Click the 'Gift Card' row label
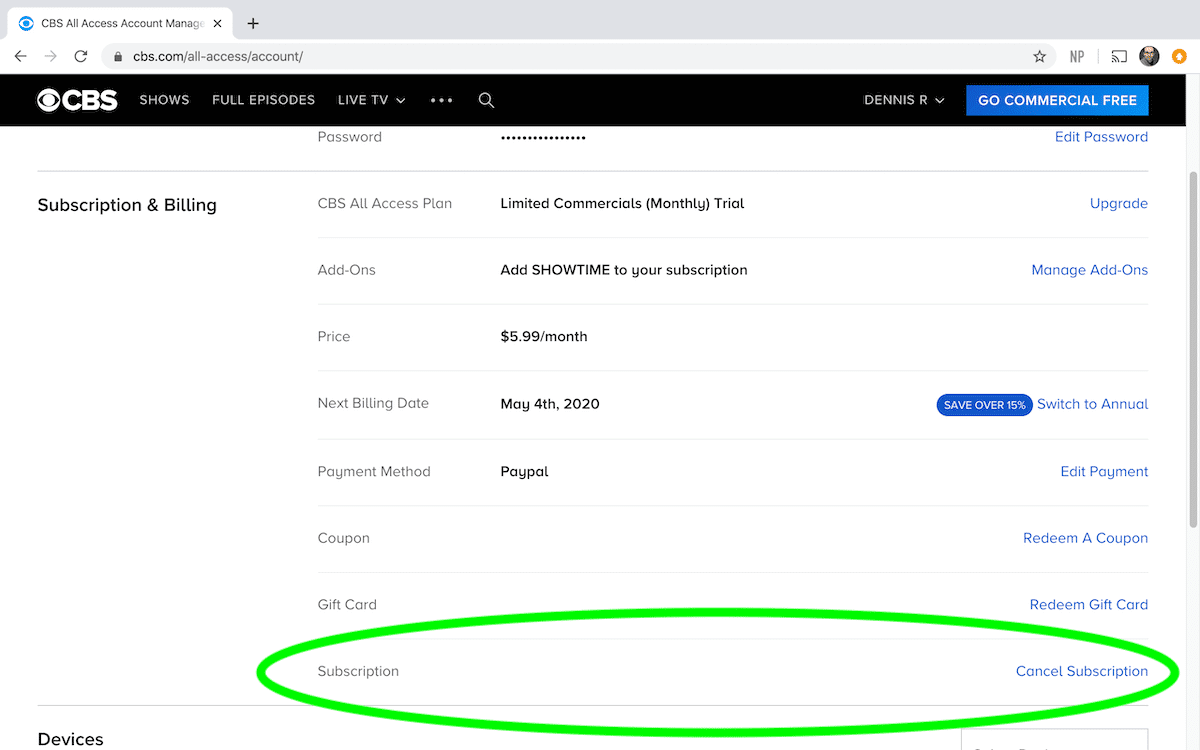Viewport: 1200px width, 750px height. click(x=347, y=605)
